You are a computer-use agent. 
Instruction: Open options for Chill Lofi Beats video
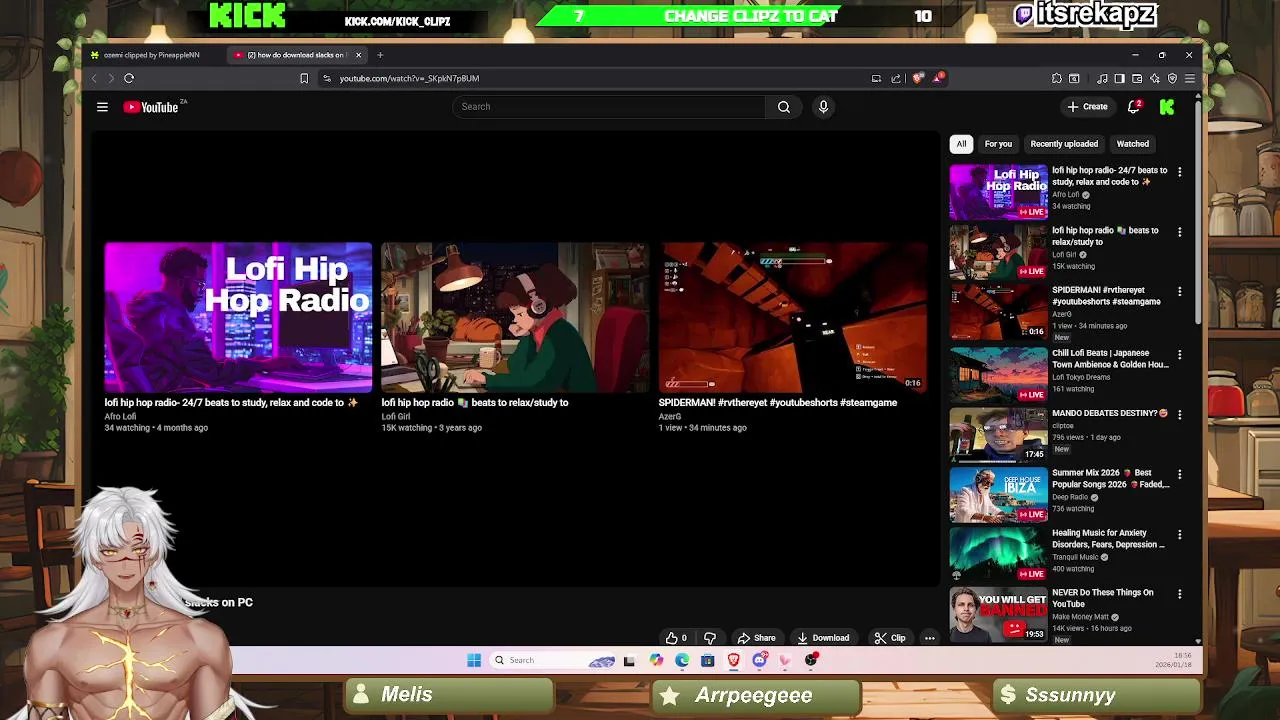coord(1179,354)
